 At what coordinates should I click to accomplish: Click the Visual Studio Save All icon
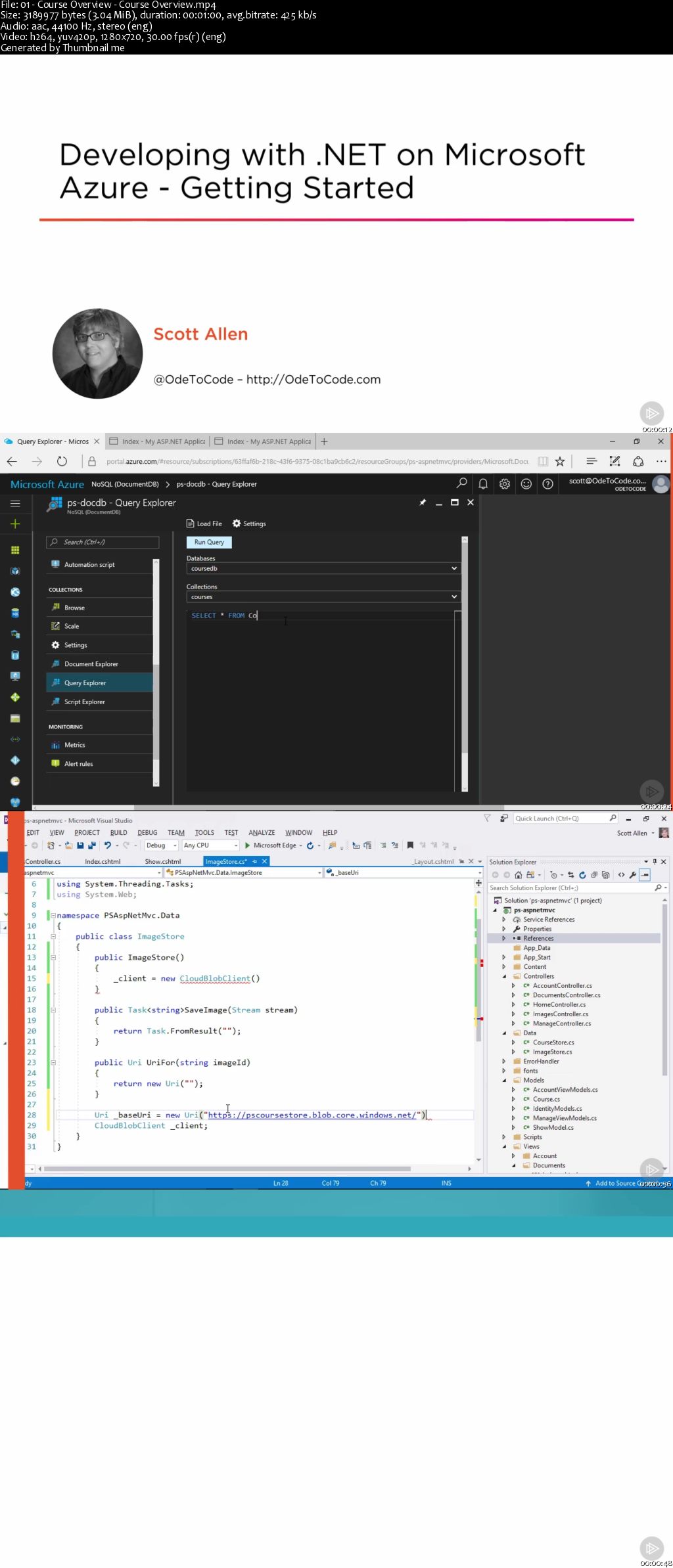coord(91,845)
